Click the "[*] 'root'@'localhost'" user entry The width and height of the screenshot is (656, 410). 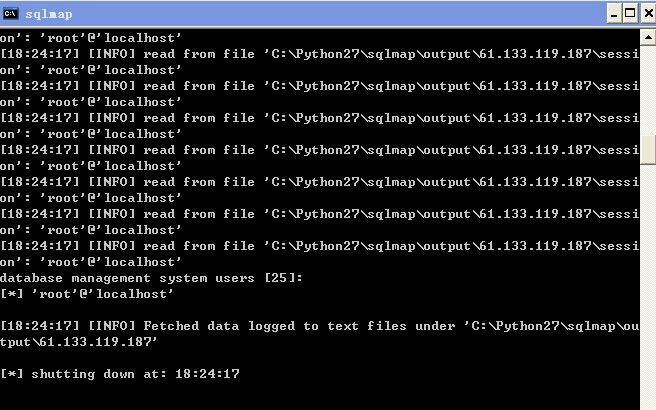coord(86,294)
